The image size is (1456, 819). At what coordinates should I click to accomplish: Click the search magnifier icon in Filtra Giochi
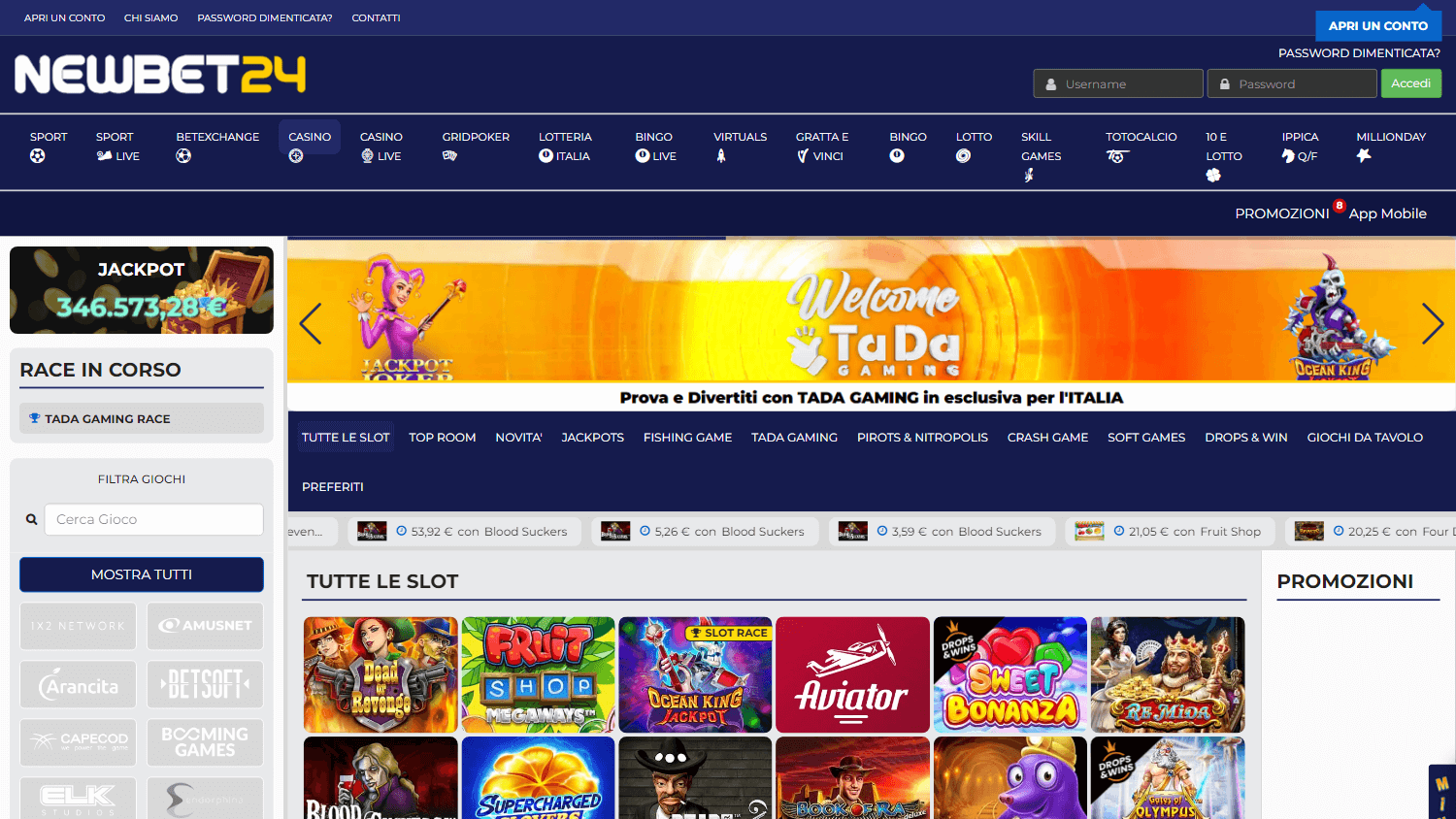pos(31,520)
